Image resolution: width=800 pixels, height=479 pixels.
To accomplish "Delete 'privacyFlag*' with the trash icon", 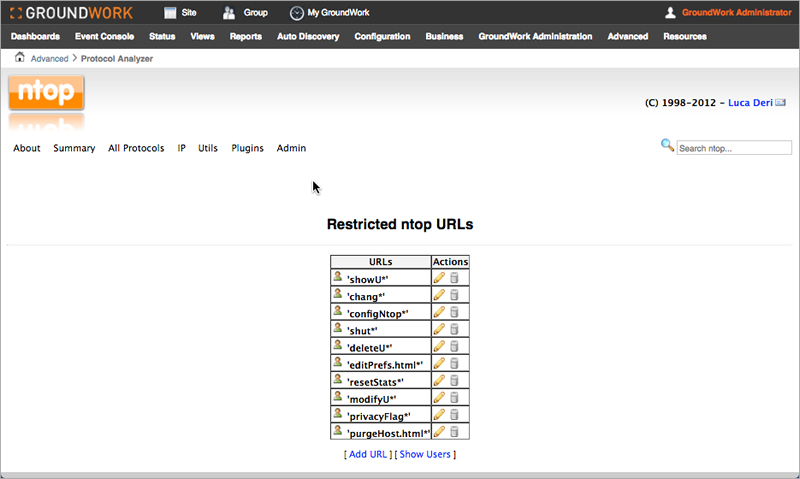I will [454, 414].
